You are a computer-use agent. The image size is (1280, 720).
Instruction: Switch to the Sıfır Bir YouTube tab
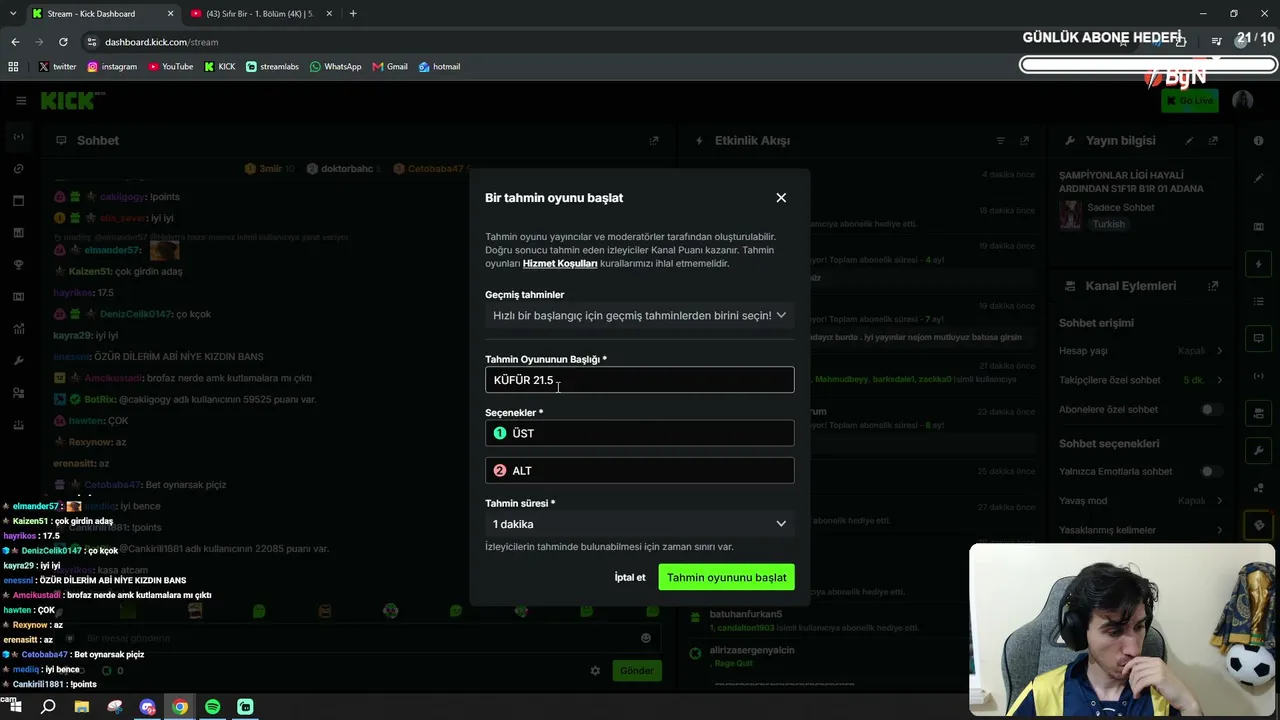click(x=260, y=14)
